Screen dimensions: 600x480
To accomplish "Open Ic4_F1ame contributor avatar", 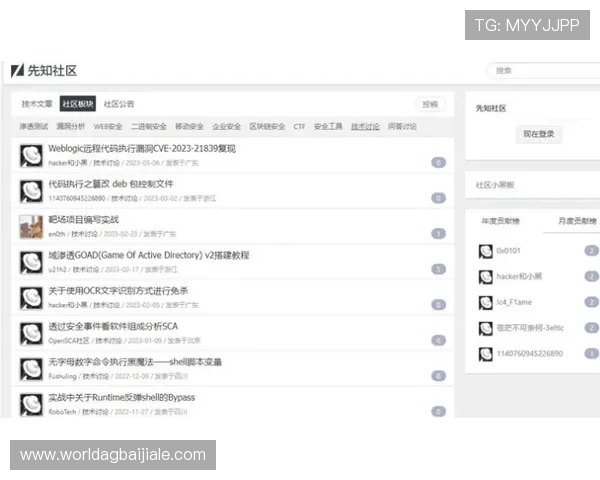I will 486,303.
